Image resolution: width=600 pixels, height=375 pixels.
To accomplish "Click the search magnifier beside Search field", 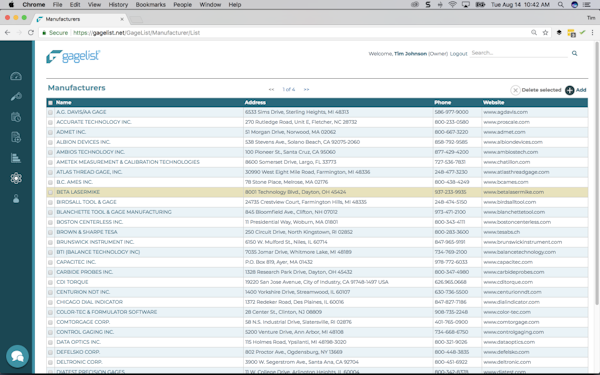I will tap(574, 53).
